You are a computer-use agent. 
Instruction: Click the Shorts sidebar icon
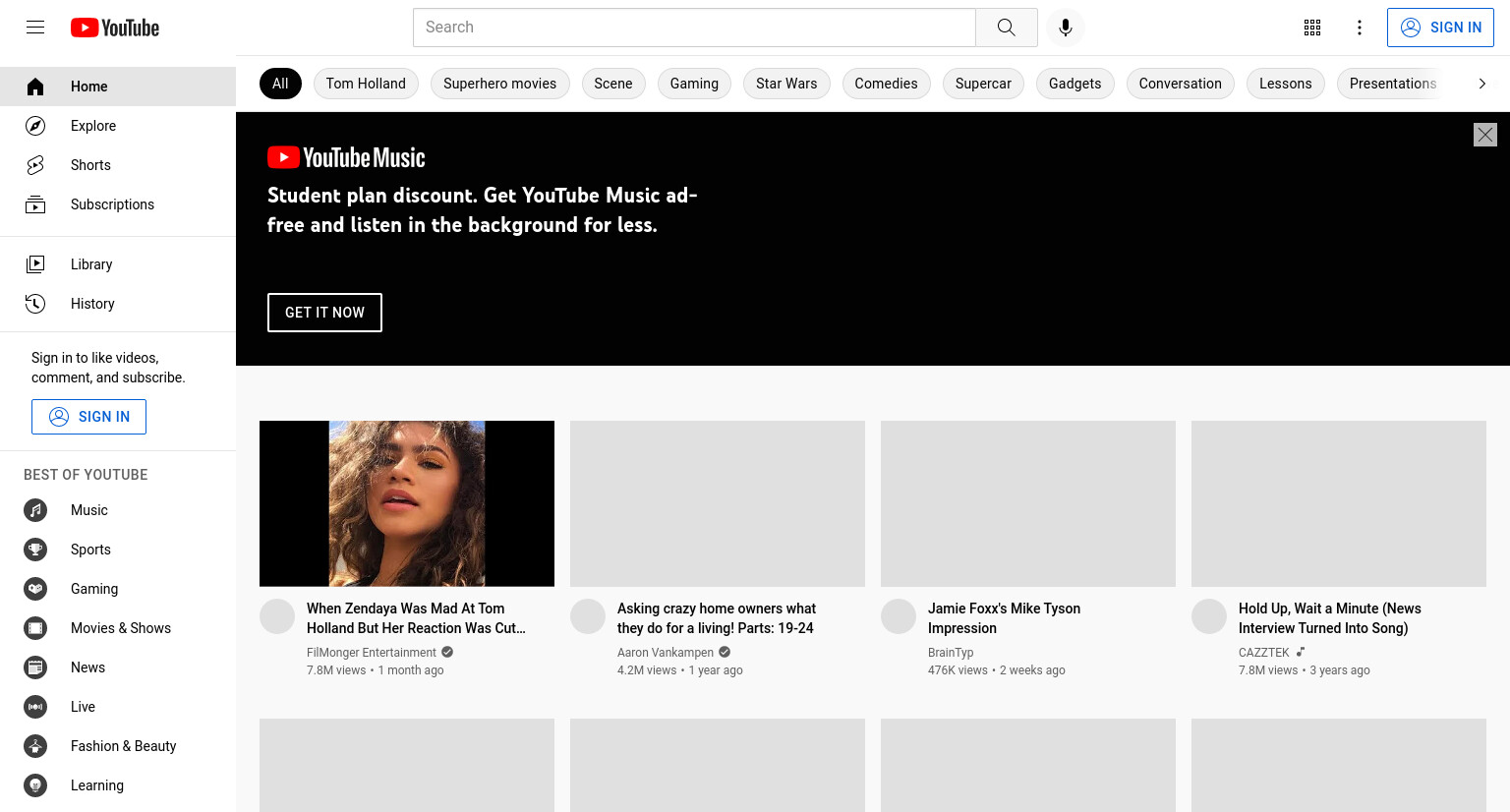(x=35, y=165)
